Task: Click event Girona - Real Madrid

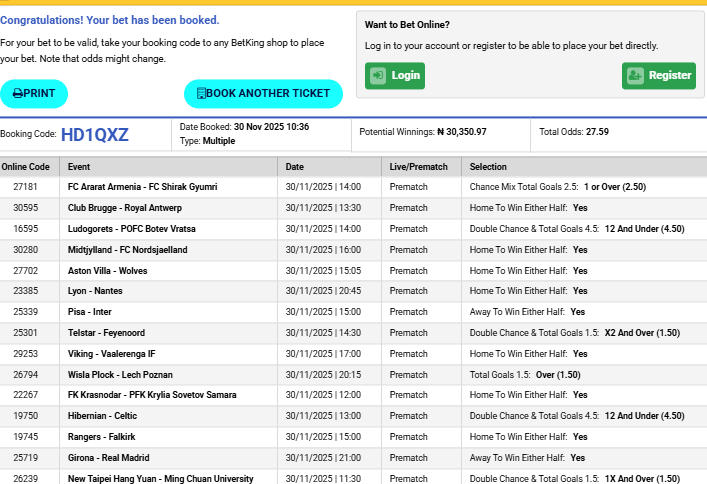Action: coord(109,458)
